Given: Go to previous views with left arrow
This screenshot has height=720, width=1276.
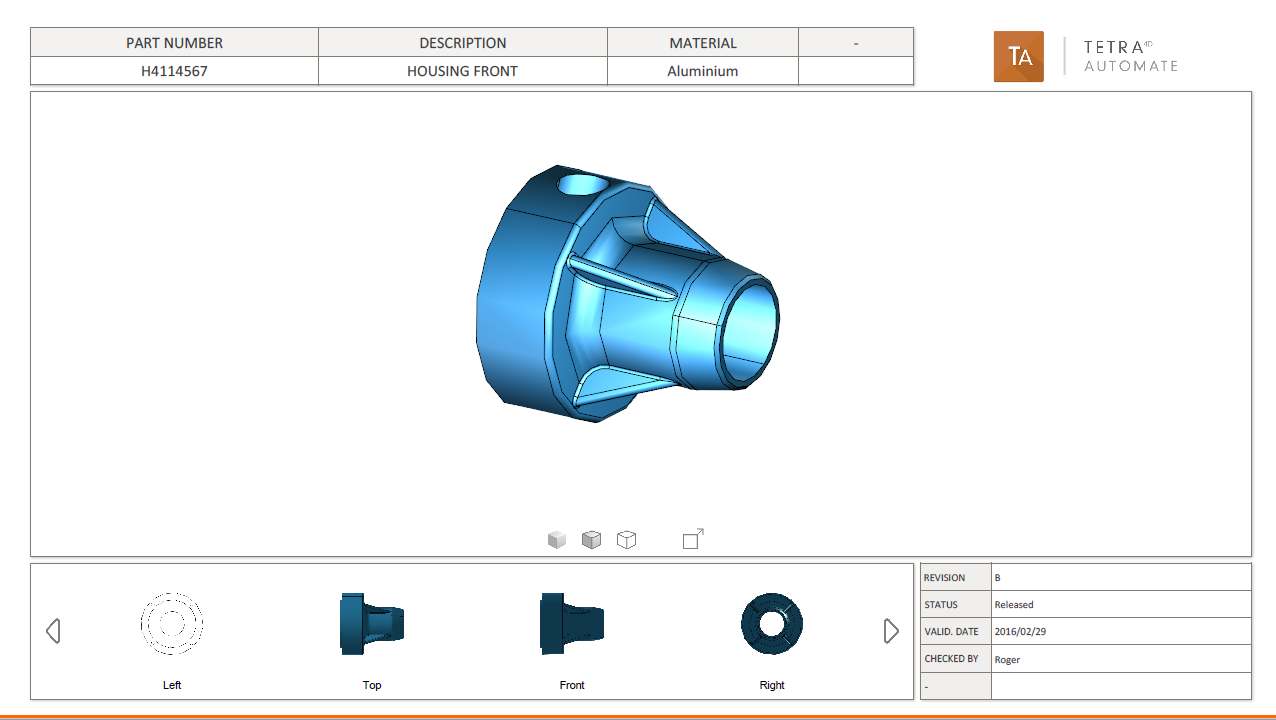Looking at the screenshot, I should 53,631.
